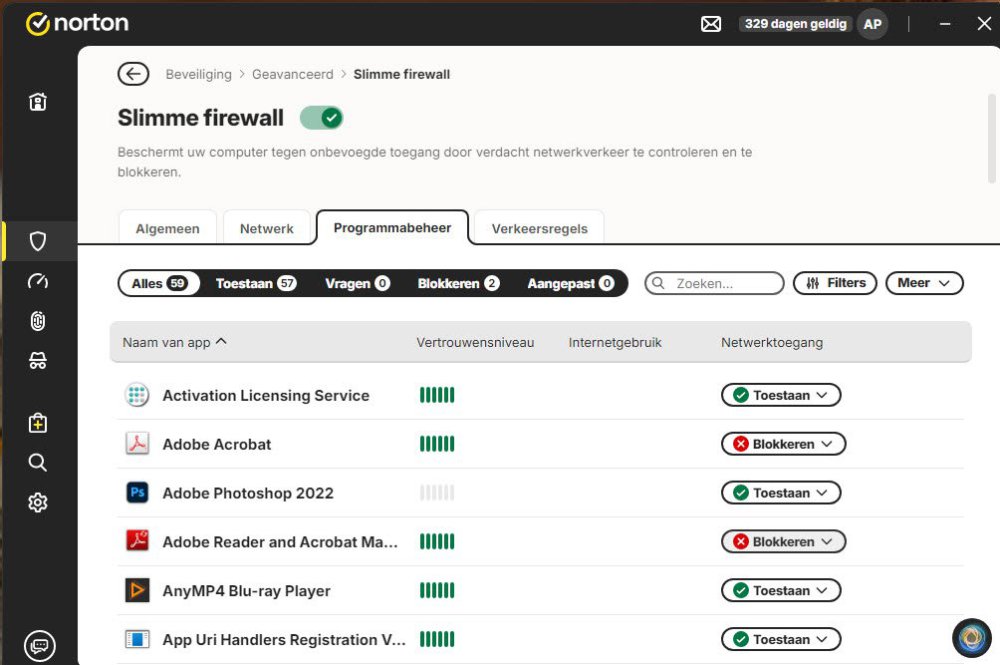
Task: Select the Programmabeheer tab
Action: point(392,228)
